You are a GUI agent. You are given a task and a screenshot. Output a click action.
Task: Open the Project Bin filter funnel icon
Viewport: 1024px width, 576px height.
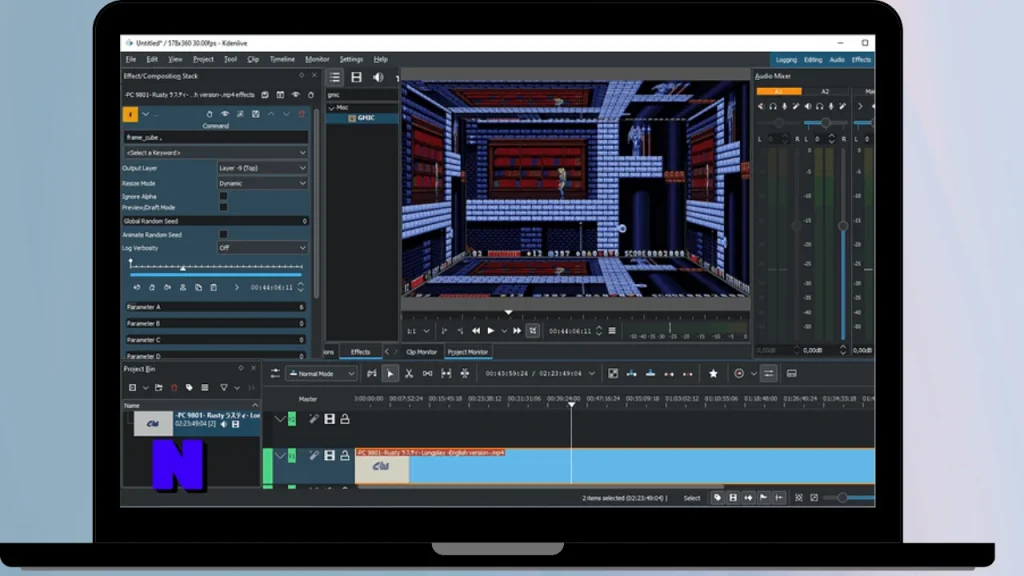point(223,388)
